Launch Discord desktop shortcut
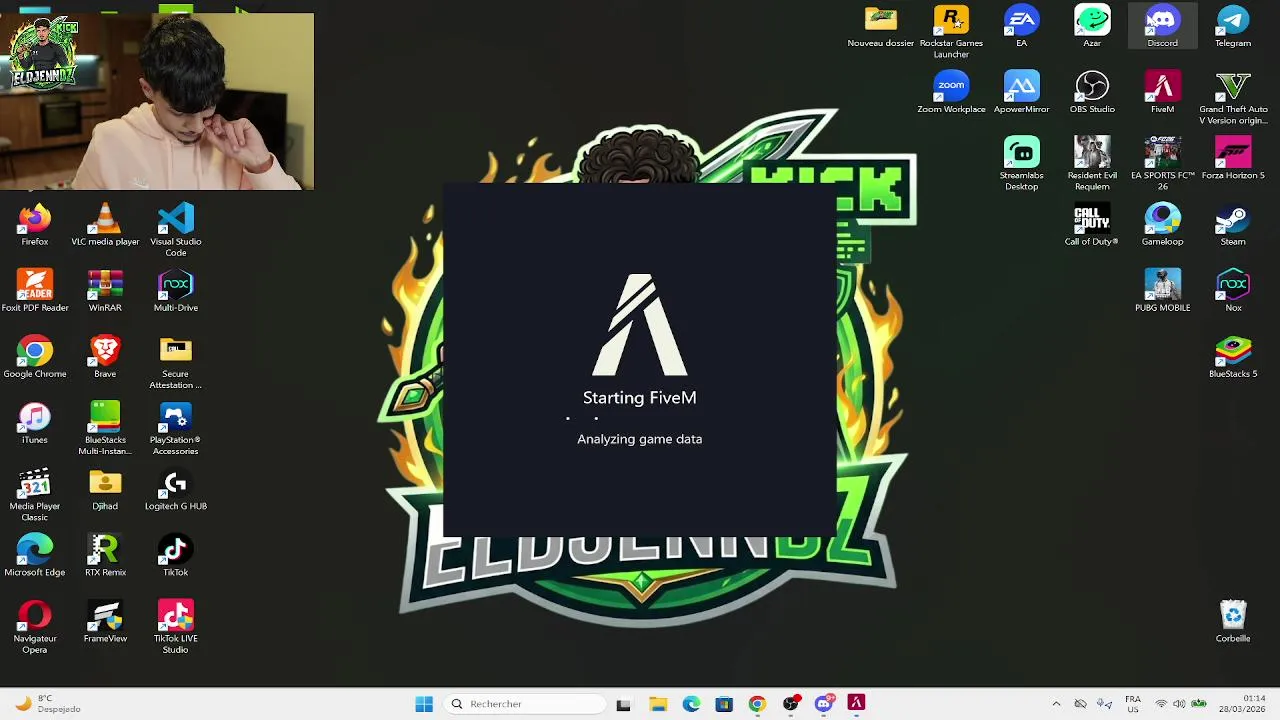This screenshot has width=1280, height=720. [1162, 27]
